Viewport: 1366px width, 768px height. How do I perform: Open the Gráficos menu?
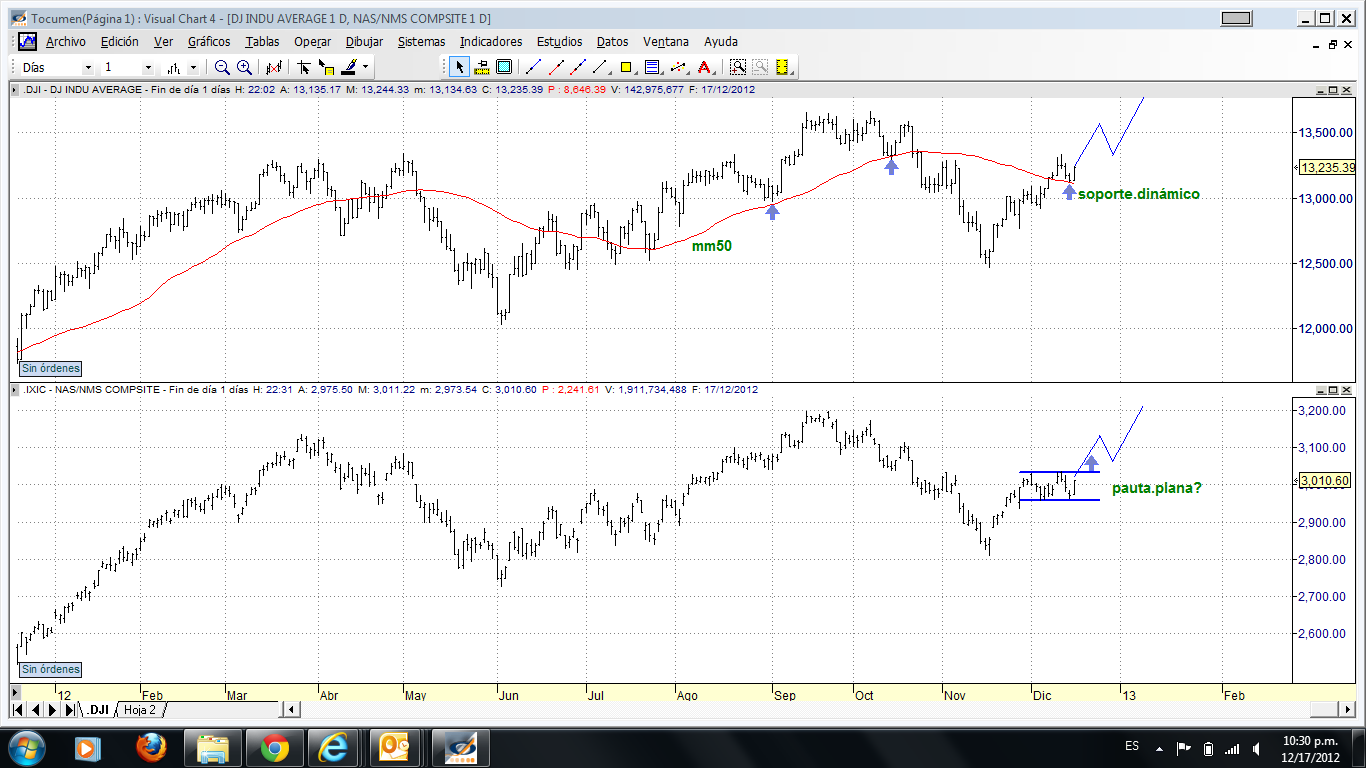209,42
